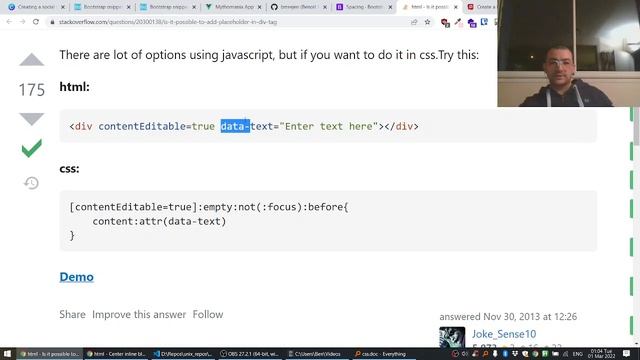Screen dimensions: 640x360
Task: Bookmark this page with the star icon
Action: [427, 22]
